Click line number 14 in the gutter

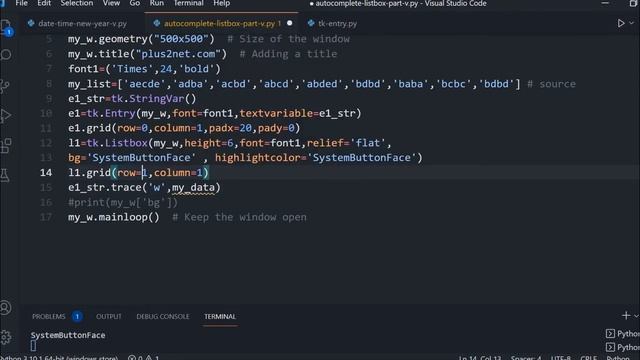46,173
